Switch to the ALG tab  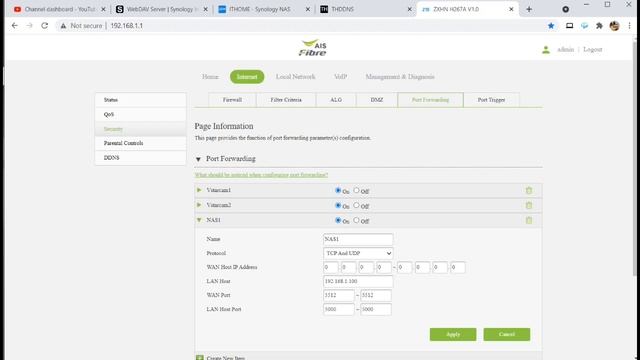(336, 100)
